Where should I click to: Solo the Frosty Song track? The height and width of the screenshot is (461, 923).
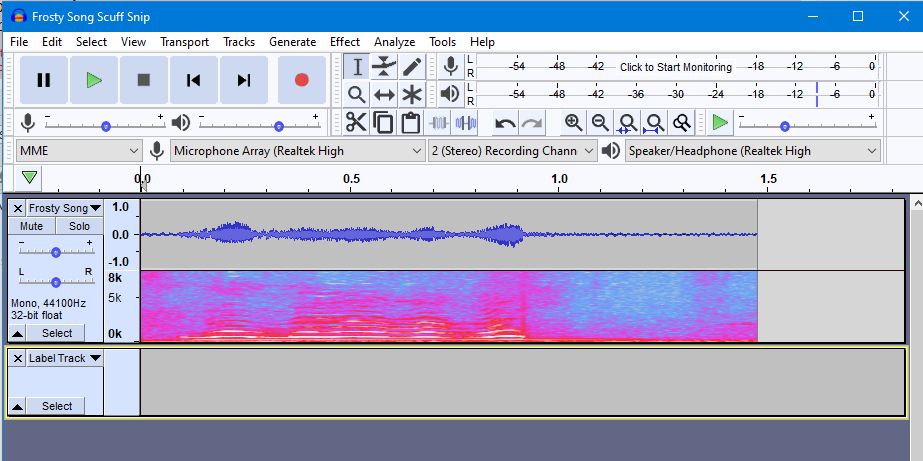coord(79,226)
